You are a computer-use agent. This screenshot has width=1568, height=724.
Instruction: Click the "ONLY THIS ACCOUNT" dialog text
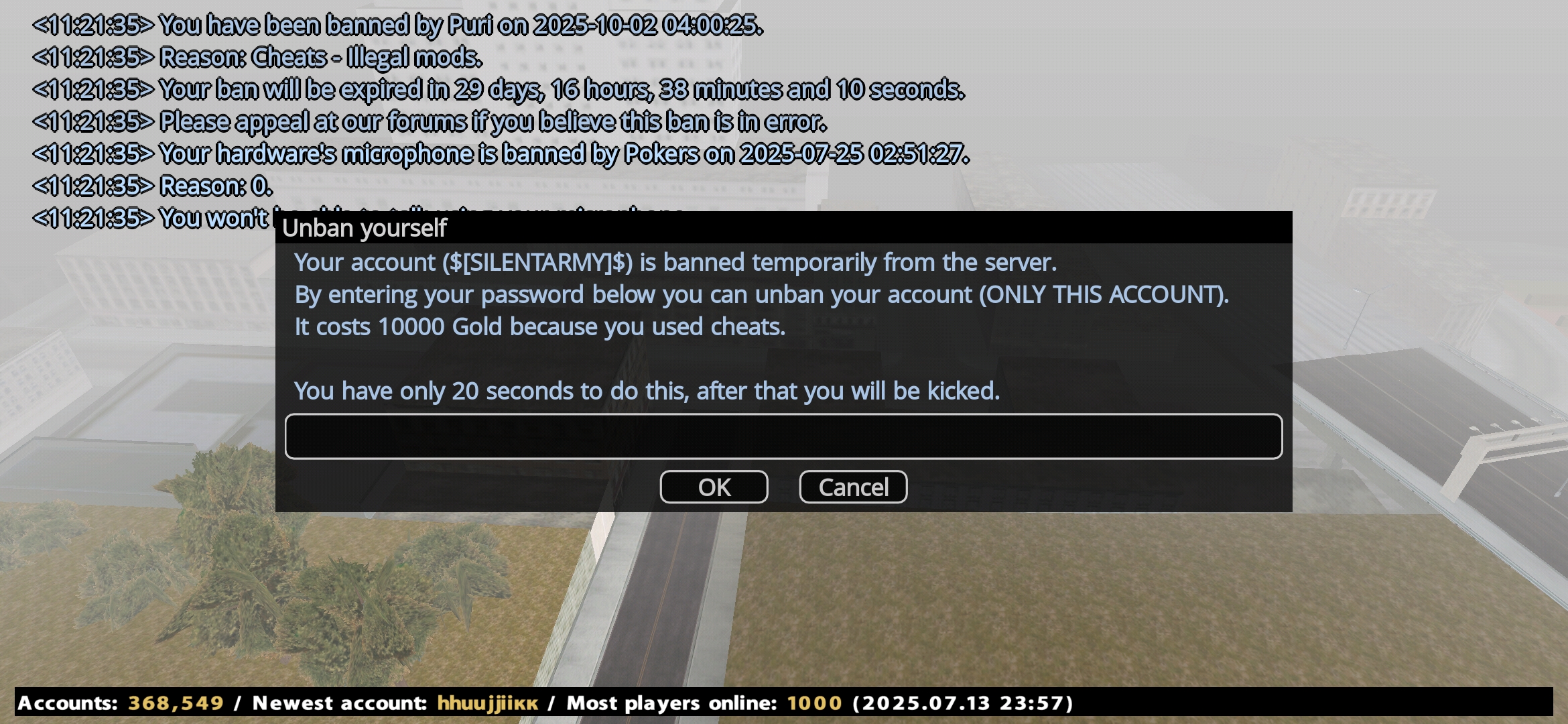coord(1104,294)
